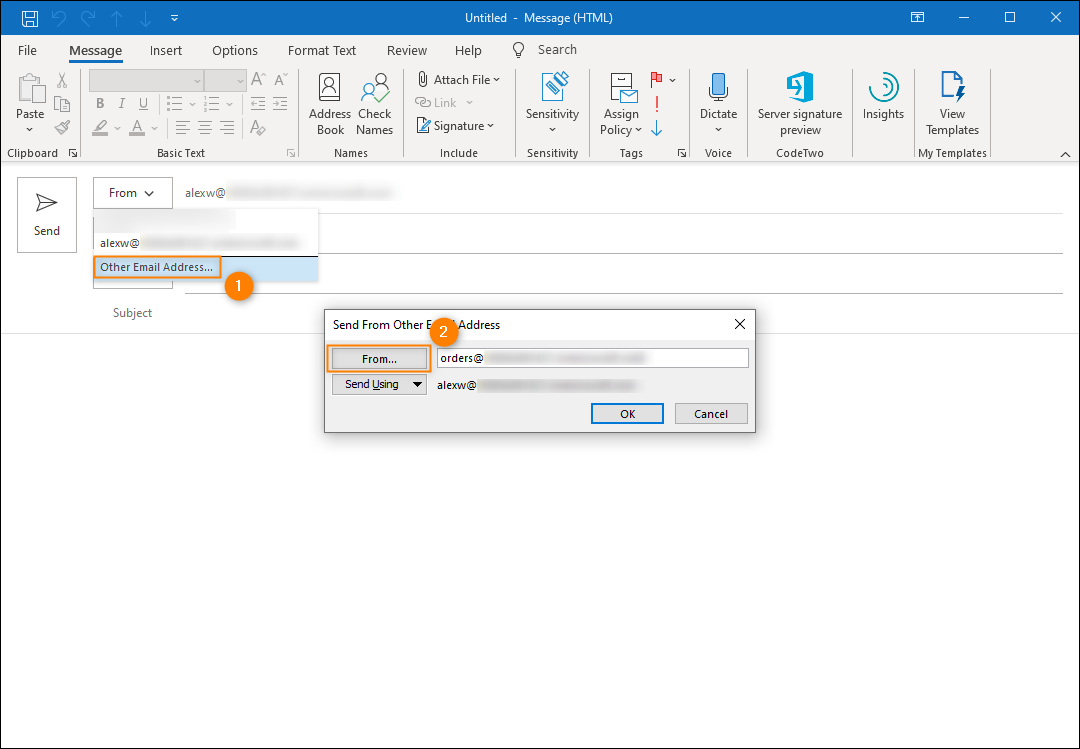The image size is (1080, 749).
Task: Click the Cut scissors icon
Action: pos(62,81)
